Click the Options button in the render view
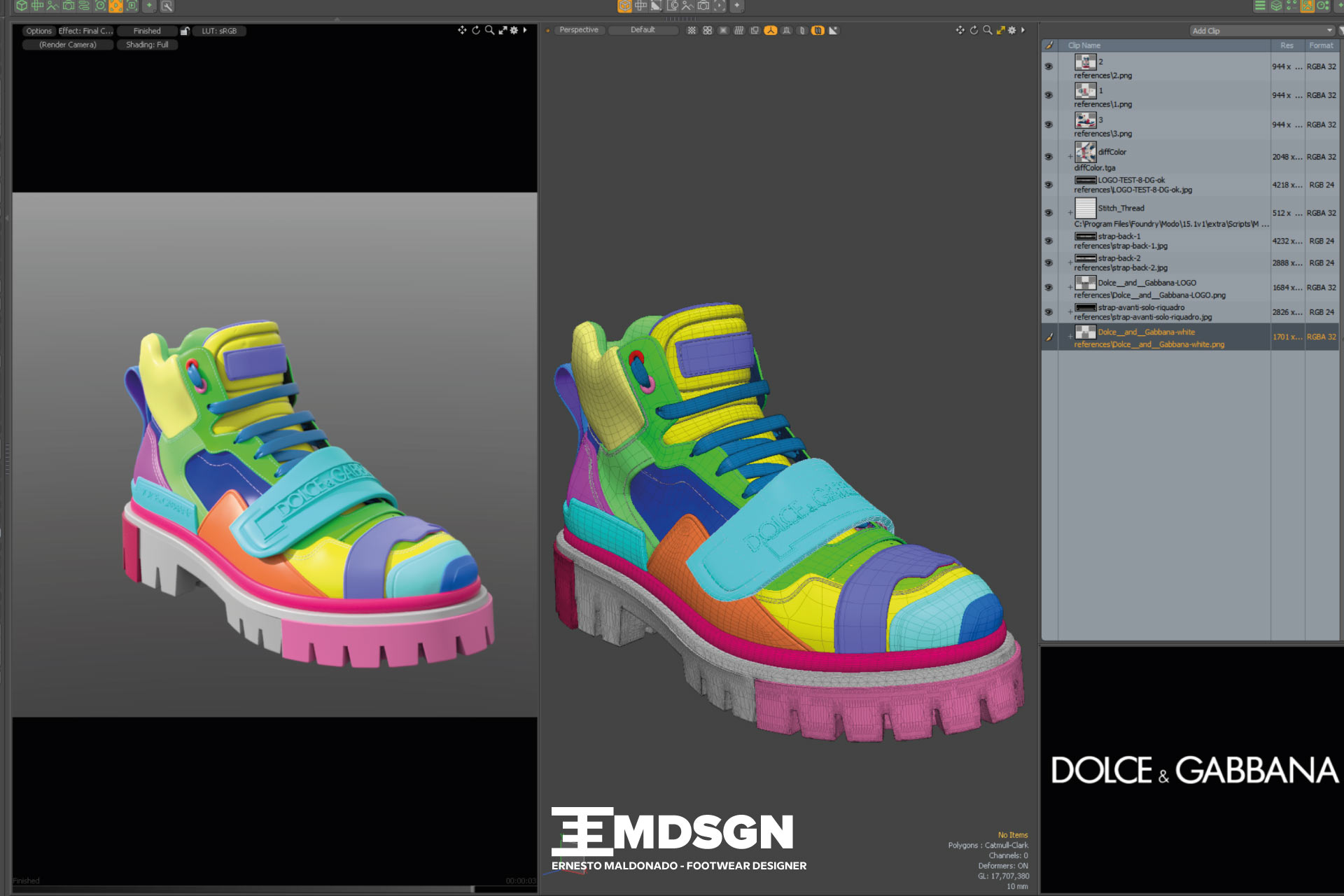The height and width of the screenshot is (896, 1344). (x=39, y=31)
